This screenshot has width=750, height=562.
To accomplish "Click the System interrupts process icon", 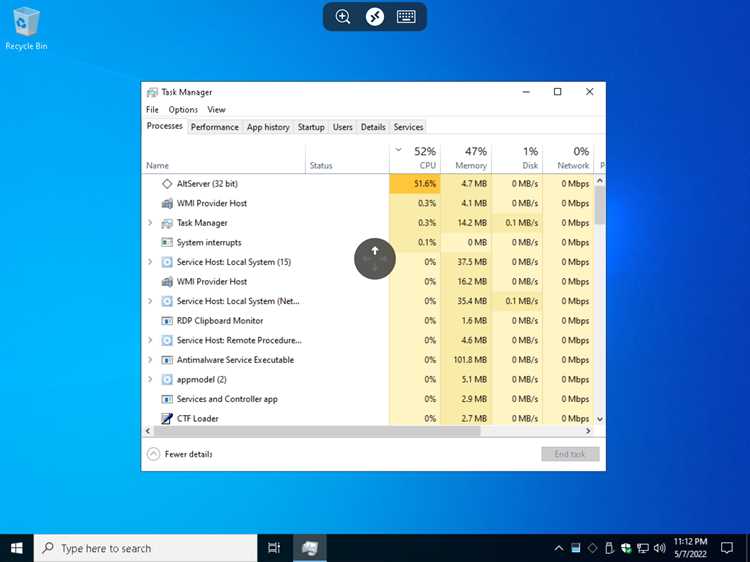I will [166, 242].
